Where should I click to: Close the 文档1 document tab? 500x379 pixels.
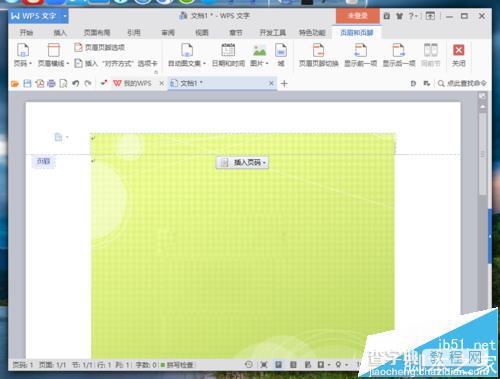tap(271, 83)
